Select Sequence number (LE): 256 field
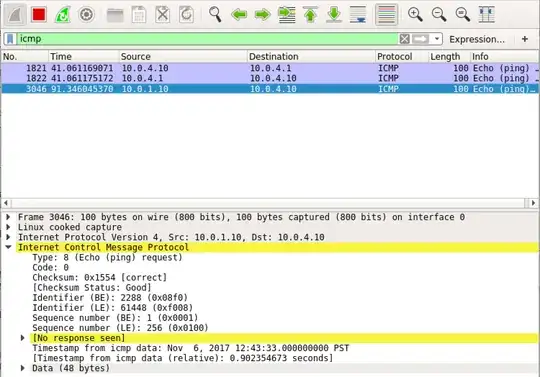The width and height of the screenshot is (540, 377). pos(120,328)
